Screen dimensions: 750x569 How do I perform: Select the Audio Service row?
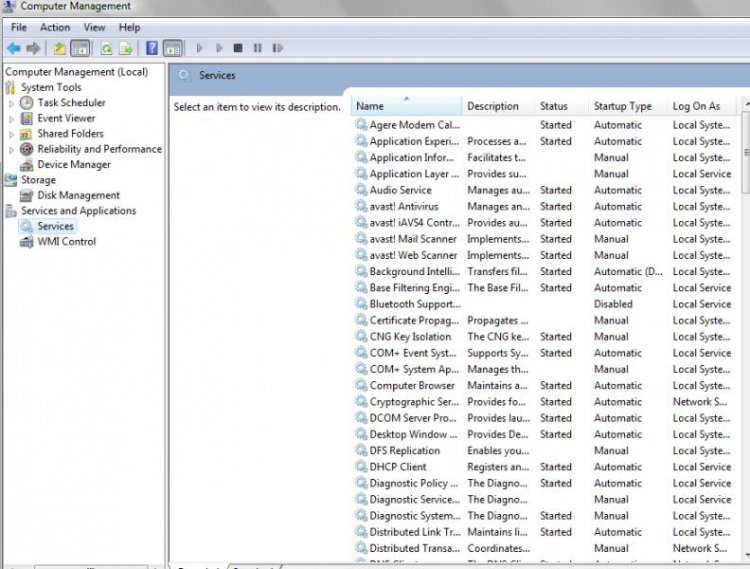click(x=544, y=190)
